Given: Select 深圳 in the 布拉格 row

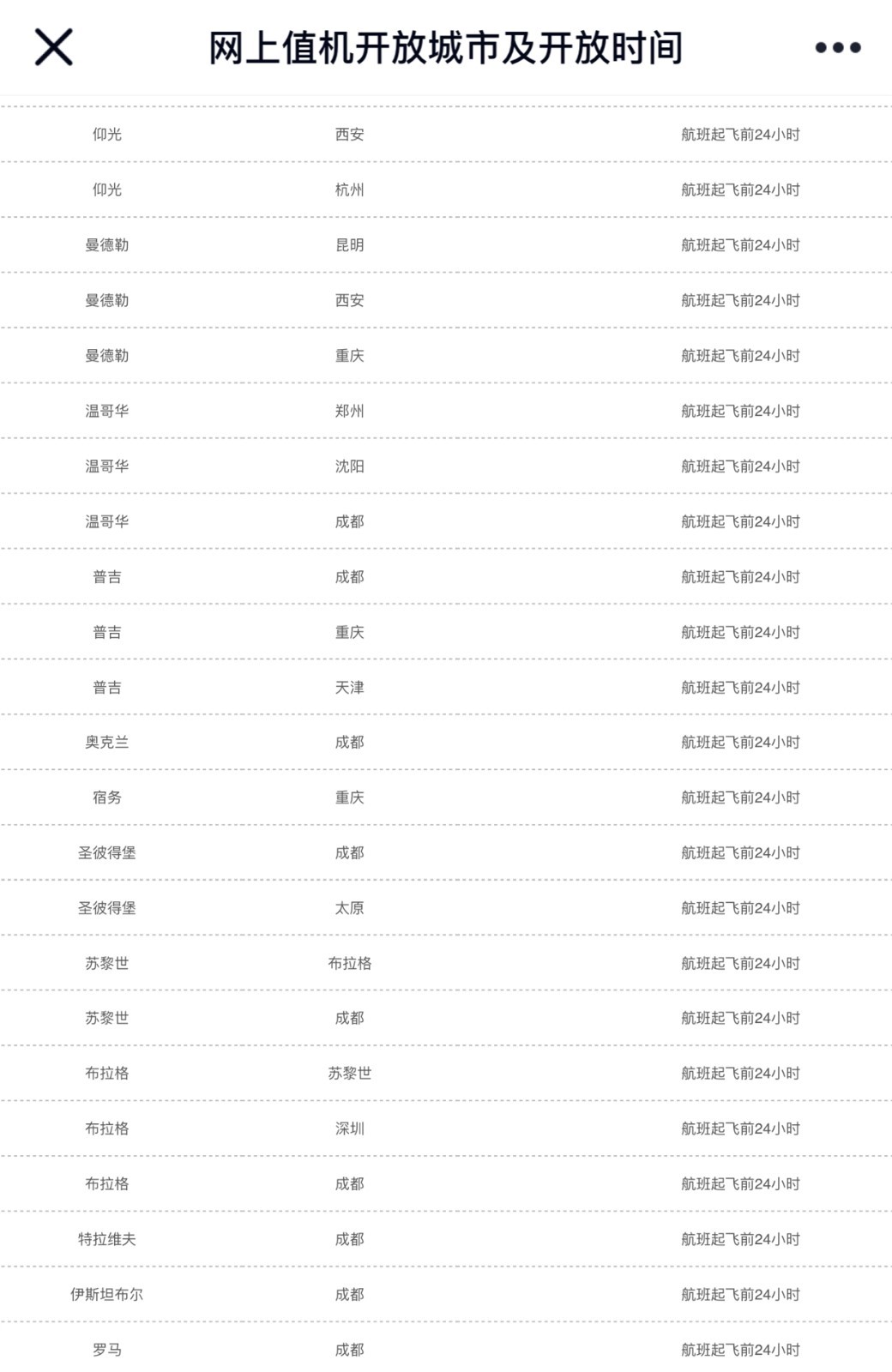Looking at the screenshot, I should (349, 1128).
